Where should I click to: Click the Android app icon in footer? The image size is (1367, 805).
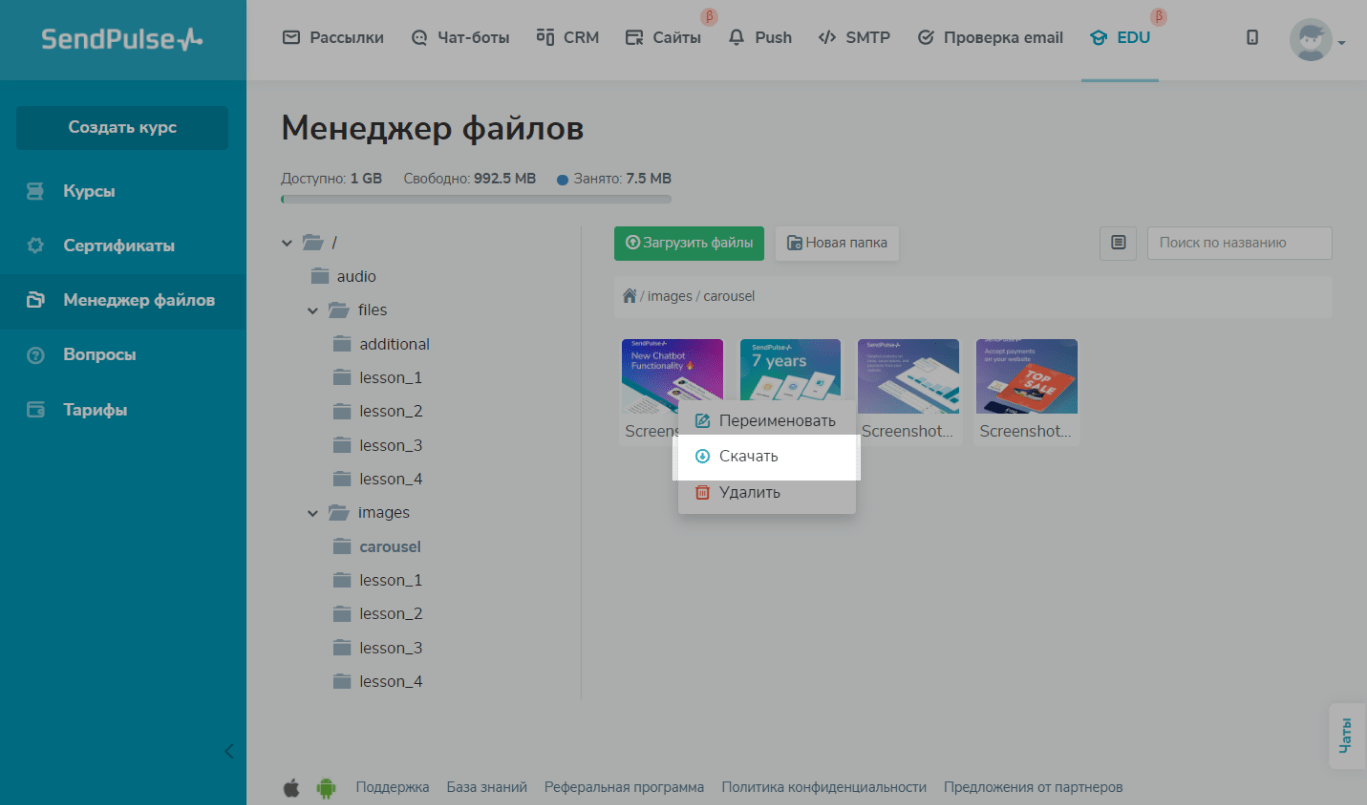326,788
